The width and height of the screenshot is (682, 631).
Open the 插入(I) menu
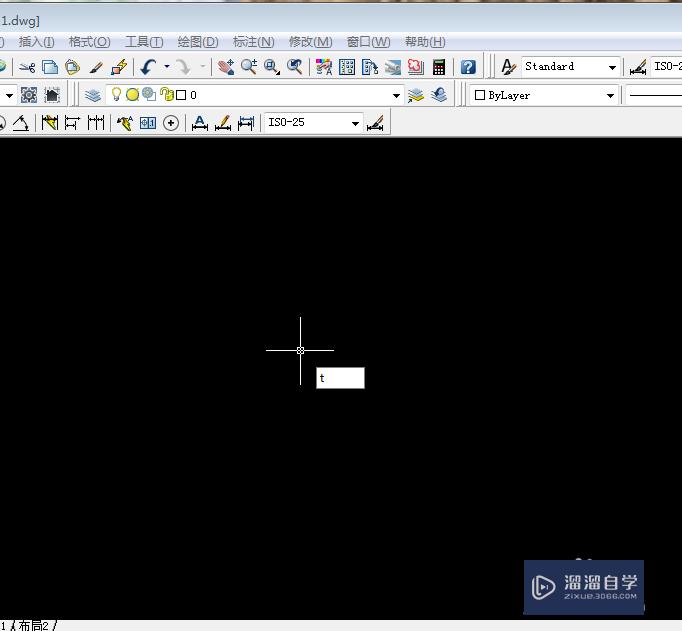(x=37, y=42)
